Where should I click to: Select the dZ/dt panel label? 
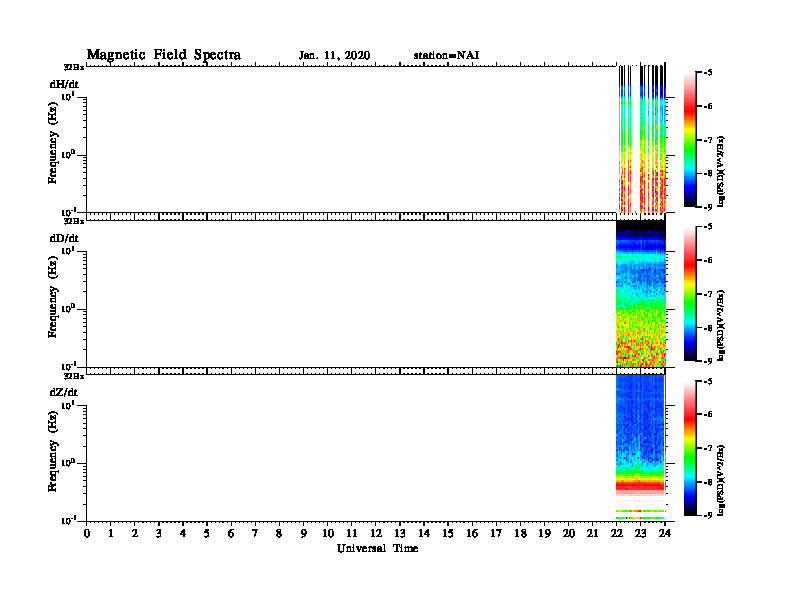[64, 392]
